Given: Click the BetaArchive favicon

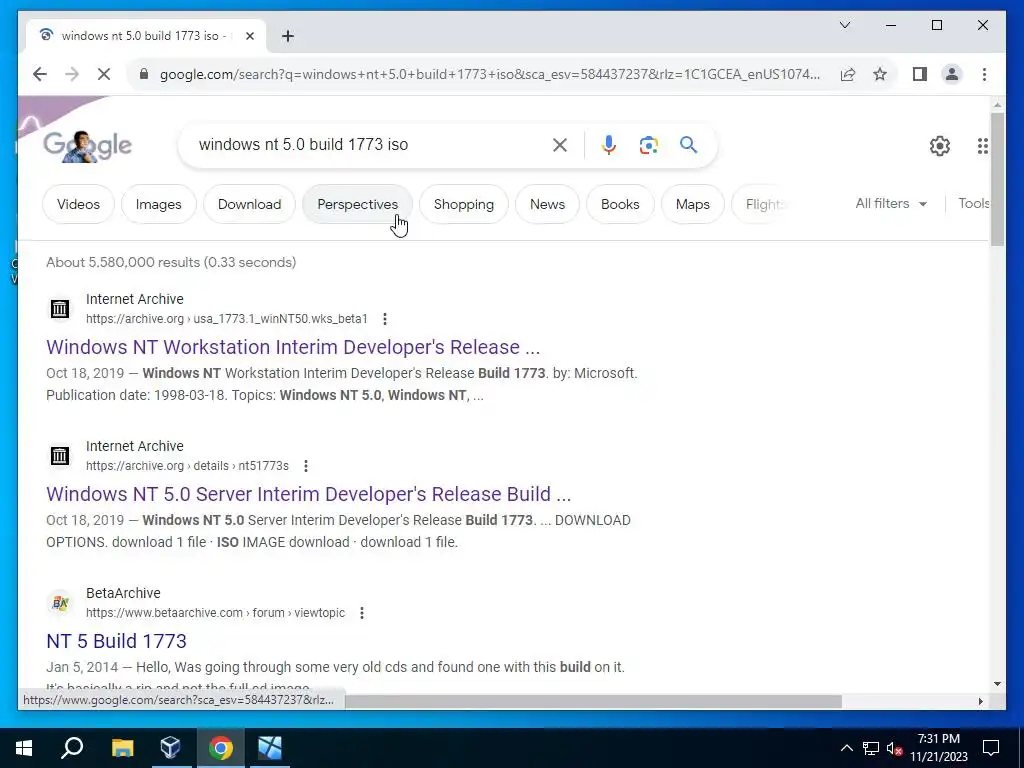Looking at the screenshot, I should pyautogui.click(x=60, y=602).
